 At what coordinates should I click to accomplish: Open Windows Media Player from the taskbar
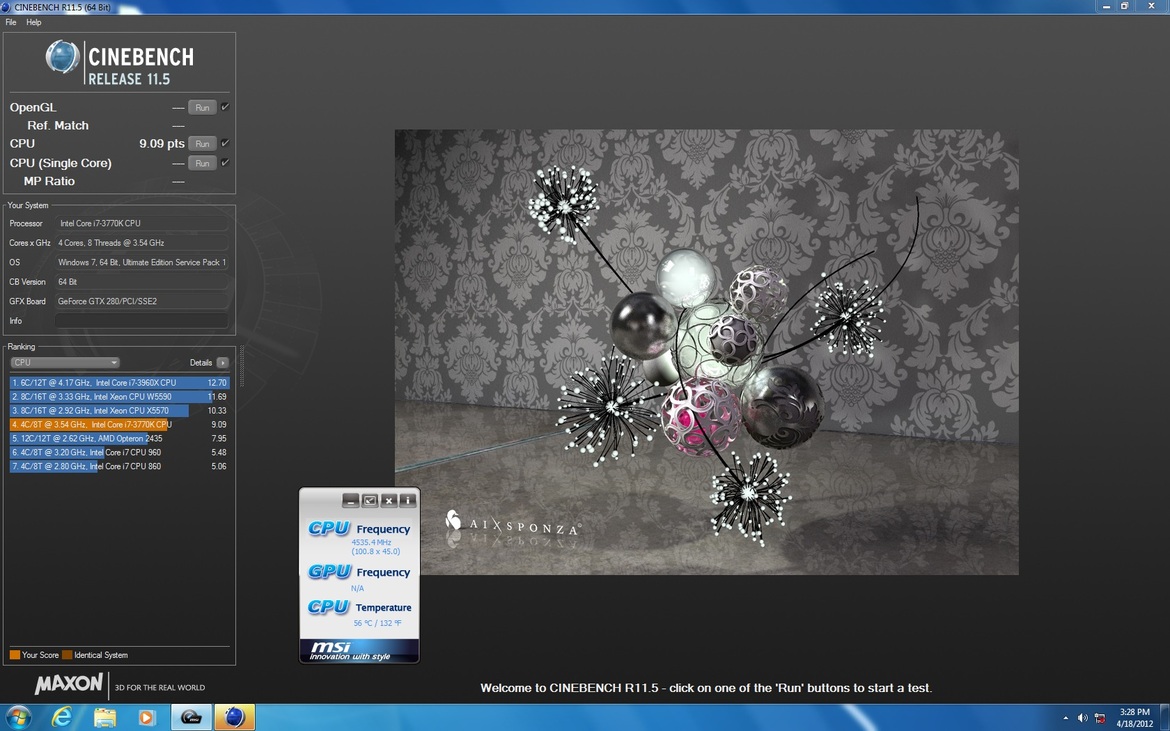click(147, 718)
